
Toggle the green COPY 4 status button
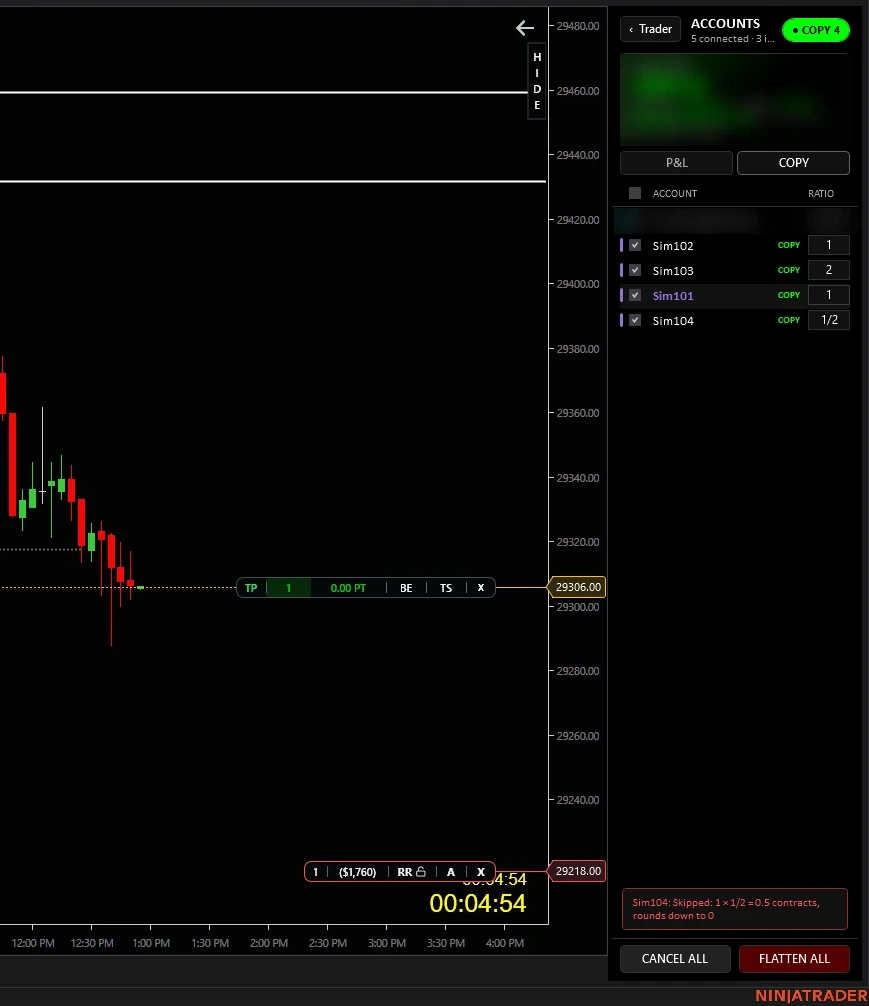(816, 30)
